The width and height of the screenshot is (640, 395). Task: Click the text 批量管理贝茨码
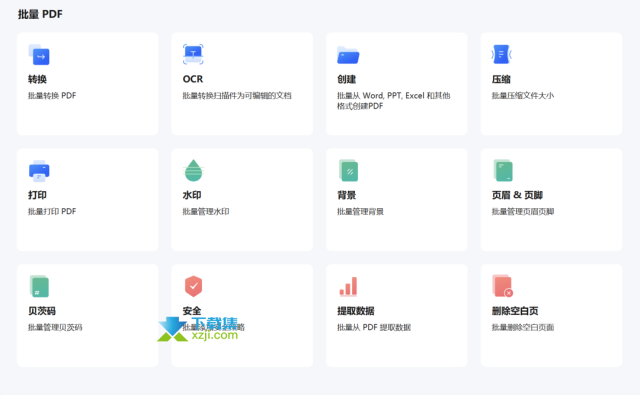tap(55, 327)
